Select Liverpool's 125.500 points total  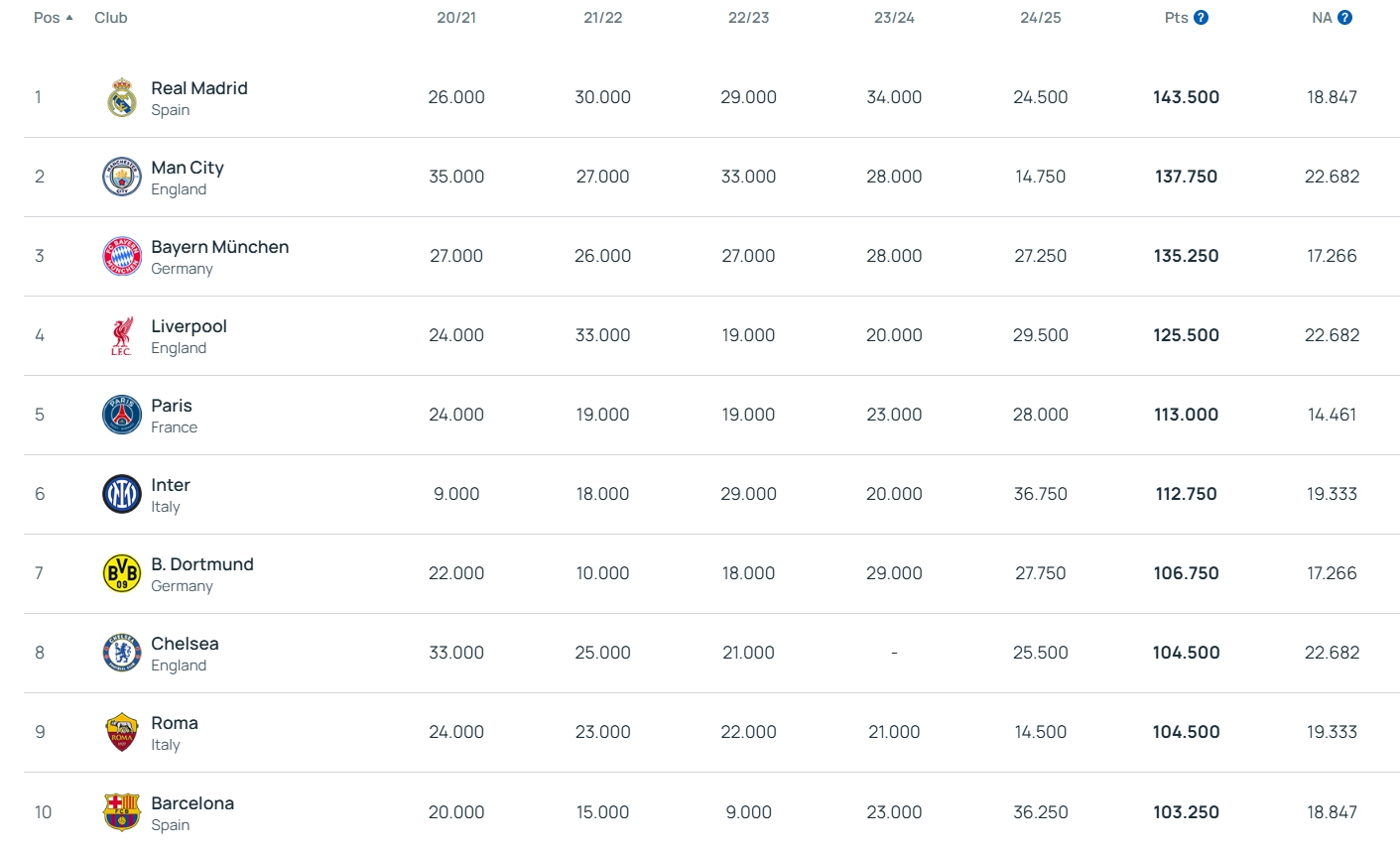click(1186, 335)
